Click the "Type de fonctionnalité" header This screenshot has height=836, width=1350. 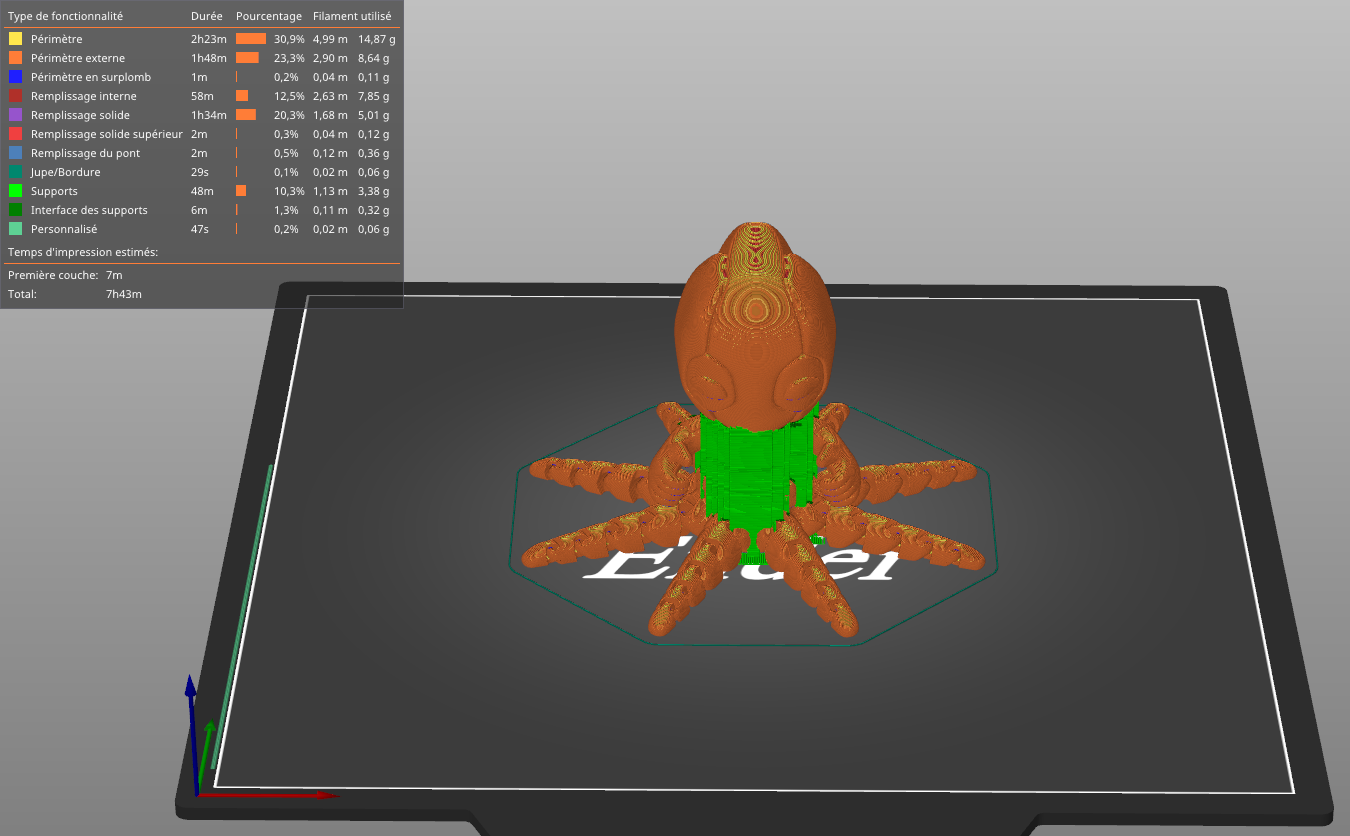click(65, 16)
